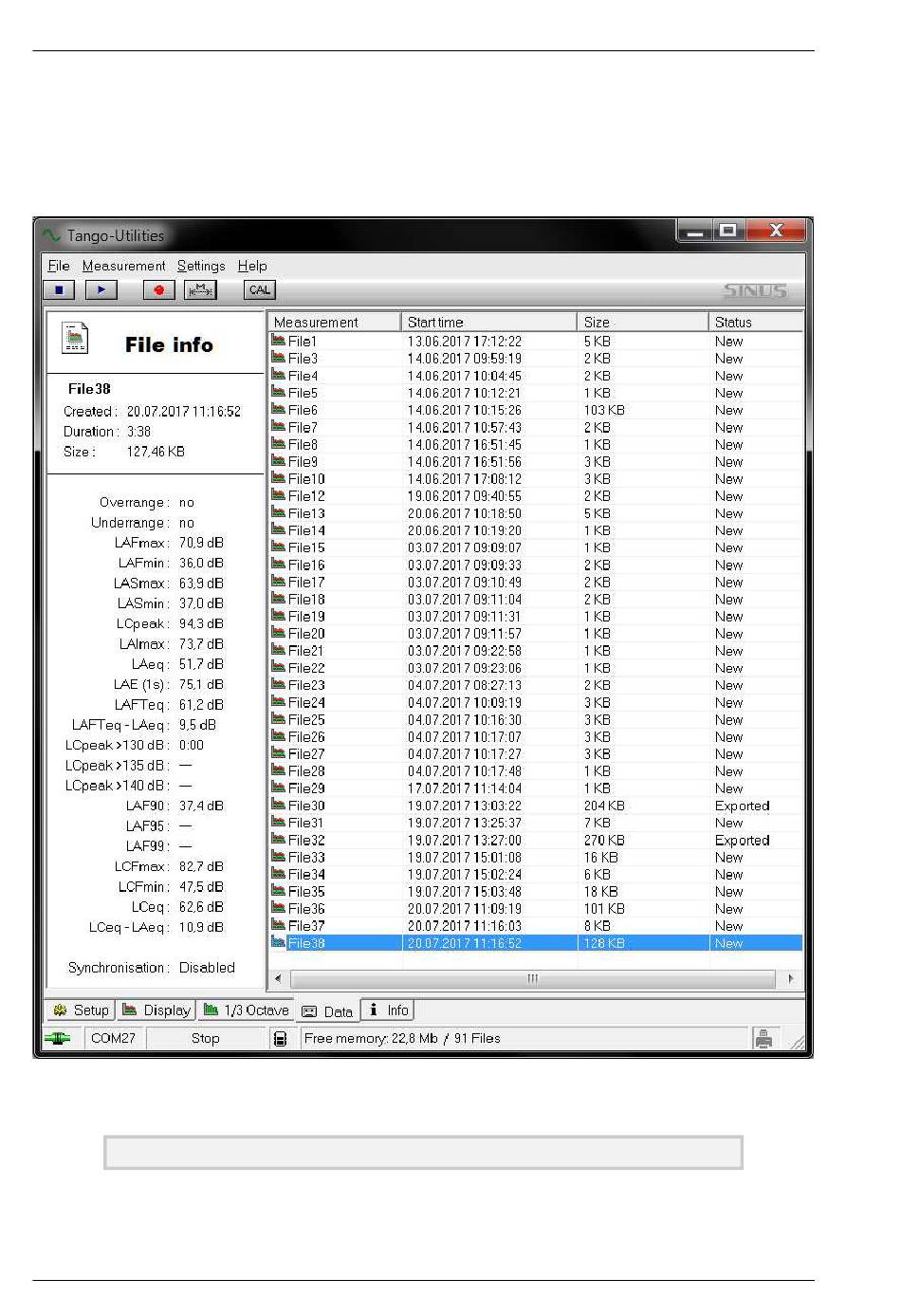This screenshot has height=1316, width=901.
Task: Sort by the Measurement column header
Action: tap(334, 323)
